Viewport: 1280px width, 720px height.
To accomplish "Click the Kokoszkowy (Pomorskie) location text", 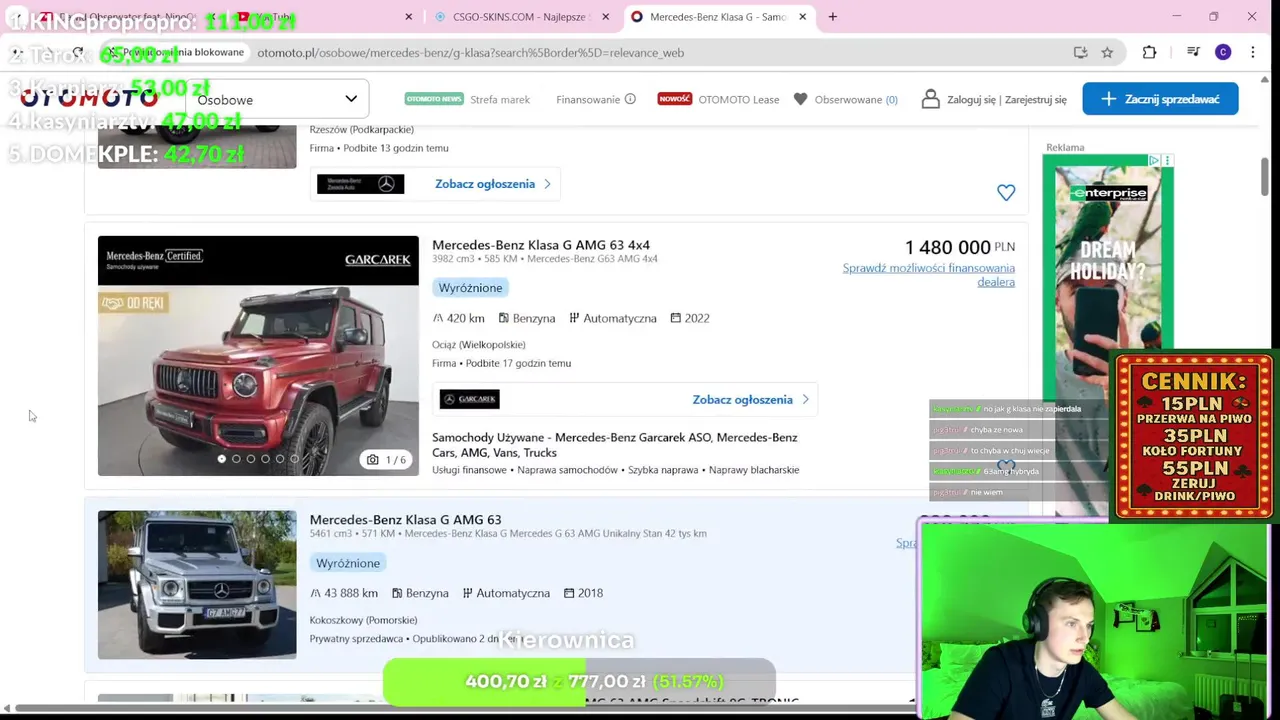I will click(x=363, y=620).
